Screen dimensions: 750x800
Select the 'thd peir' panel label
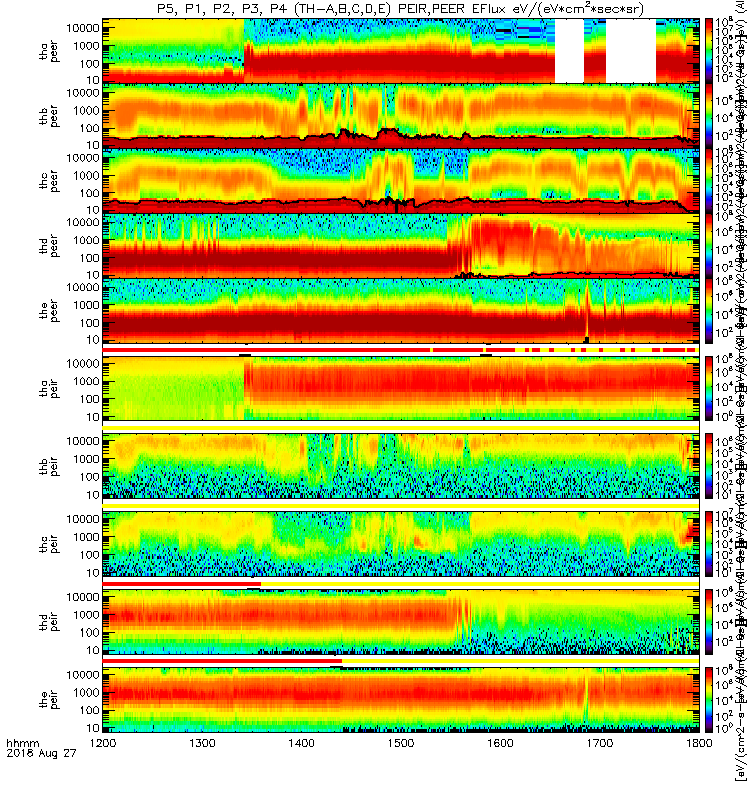(x=49, y=621)
